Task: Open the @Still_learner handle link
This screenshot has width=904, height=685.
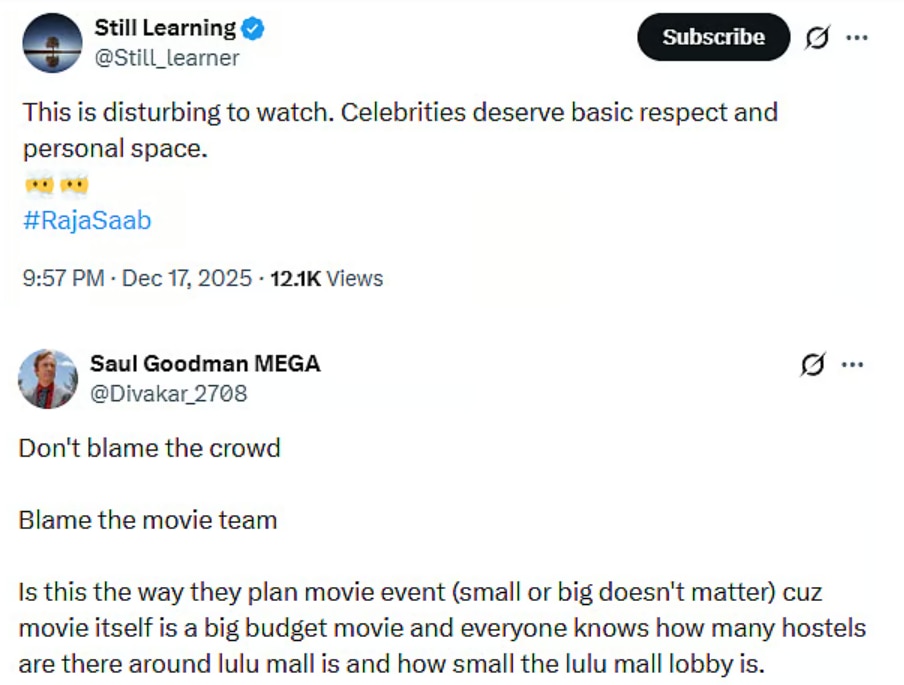Action: 167,58
